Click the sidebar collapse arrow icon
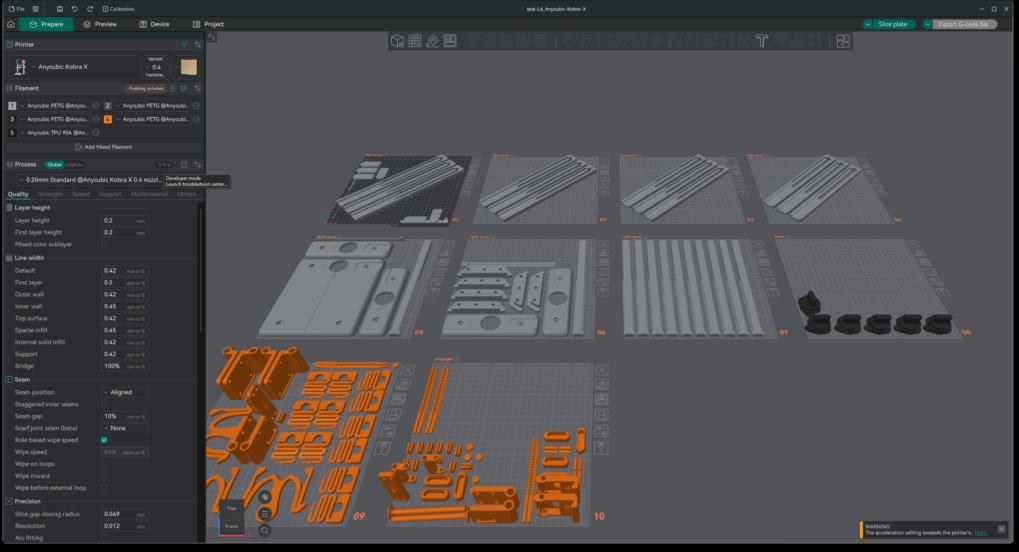Screen dimensions: 1019x552 212,38
